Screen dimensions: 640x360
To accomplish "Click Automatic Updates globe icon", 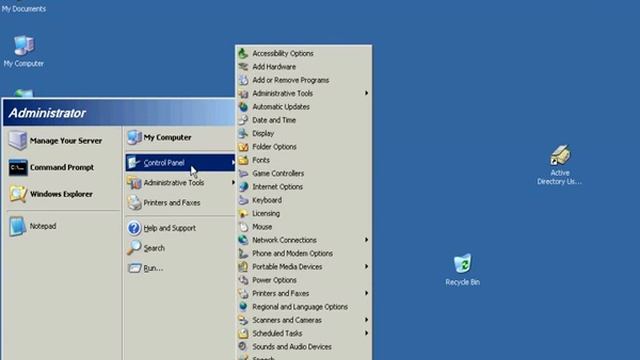I will click(x=243, y=107).
